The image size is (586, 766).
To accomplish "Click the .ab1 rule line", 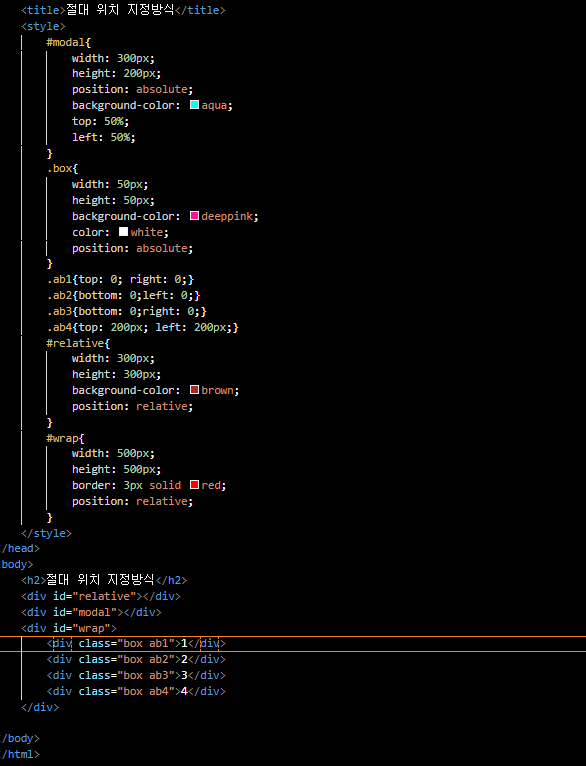I will pyautogui.click(x=120, y=279).
